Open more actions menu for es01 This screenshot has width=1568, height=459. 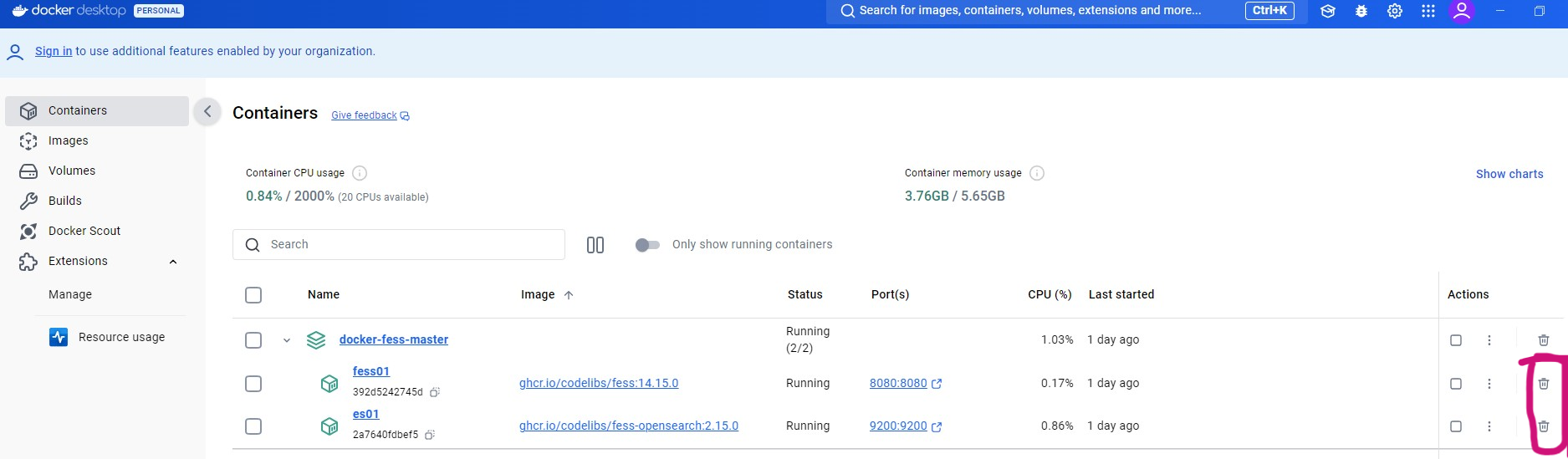coord(1489,426)
